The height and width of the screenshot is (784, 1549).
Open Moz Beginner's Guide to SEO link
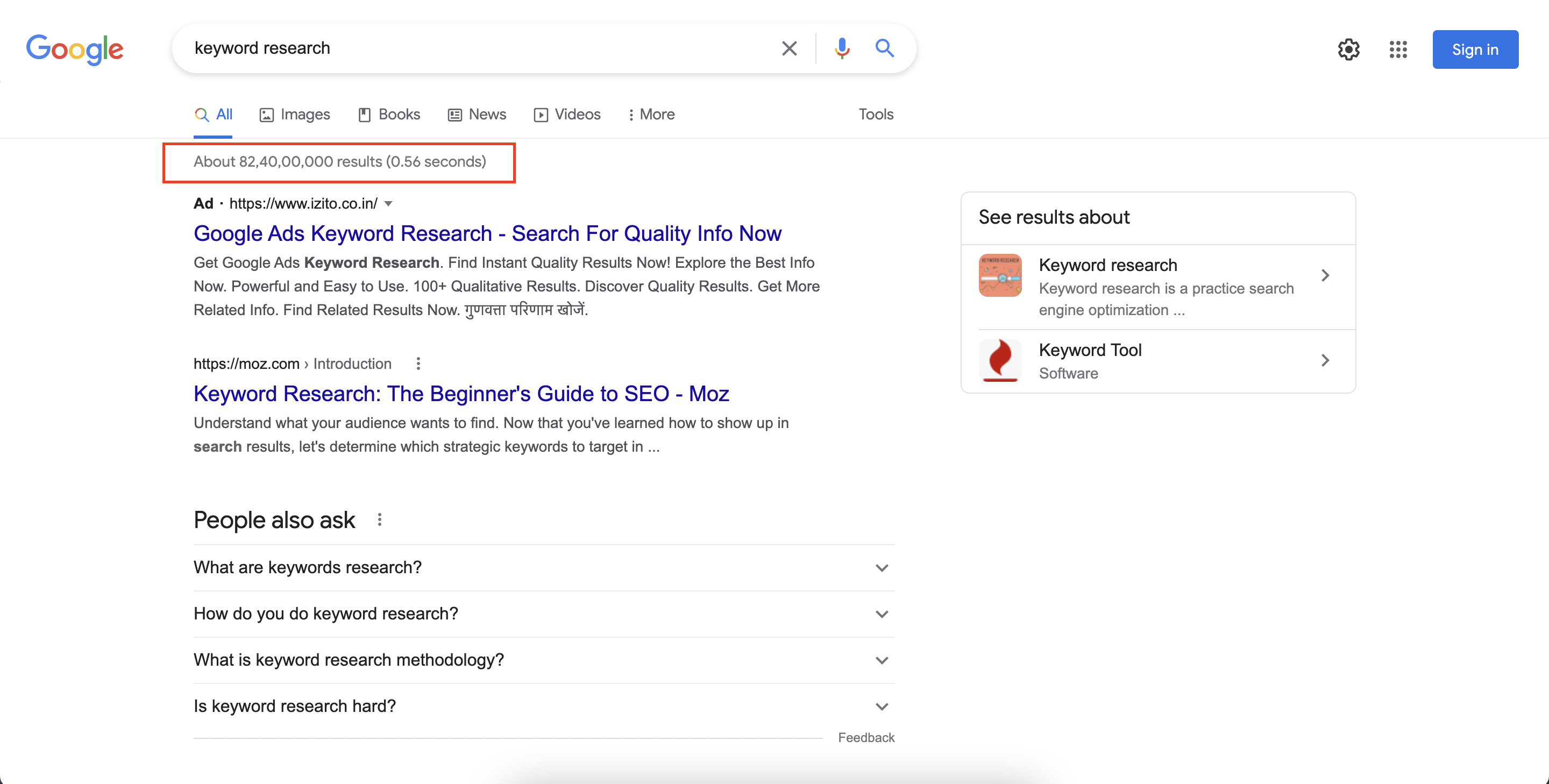(461, 394)
